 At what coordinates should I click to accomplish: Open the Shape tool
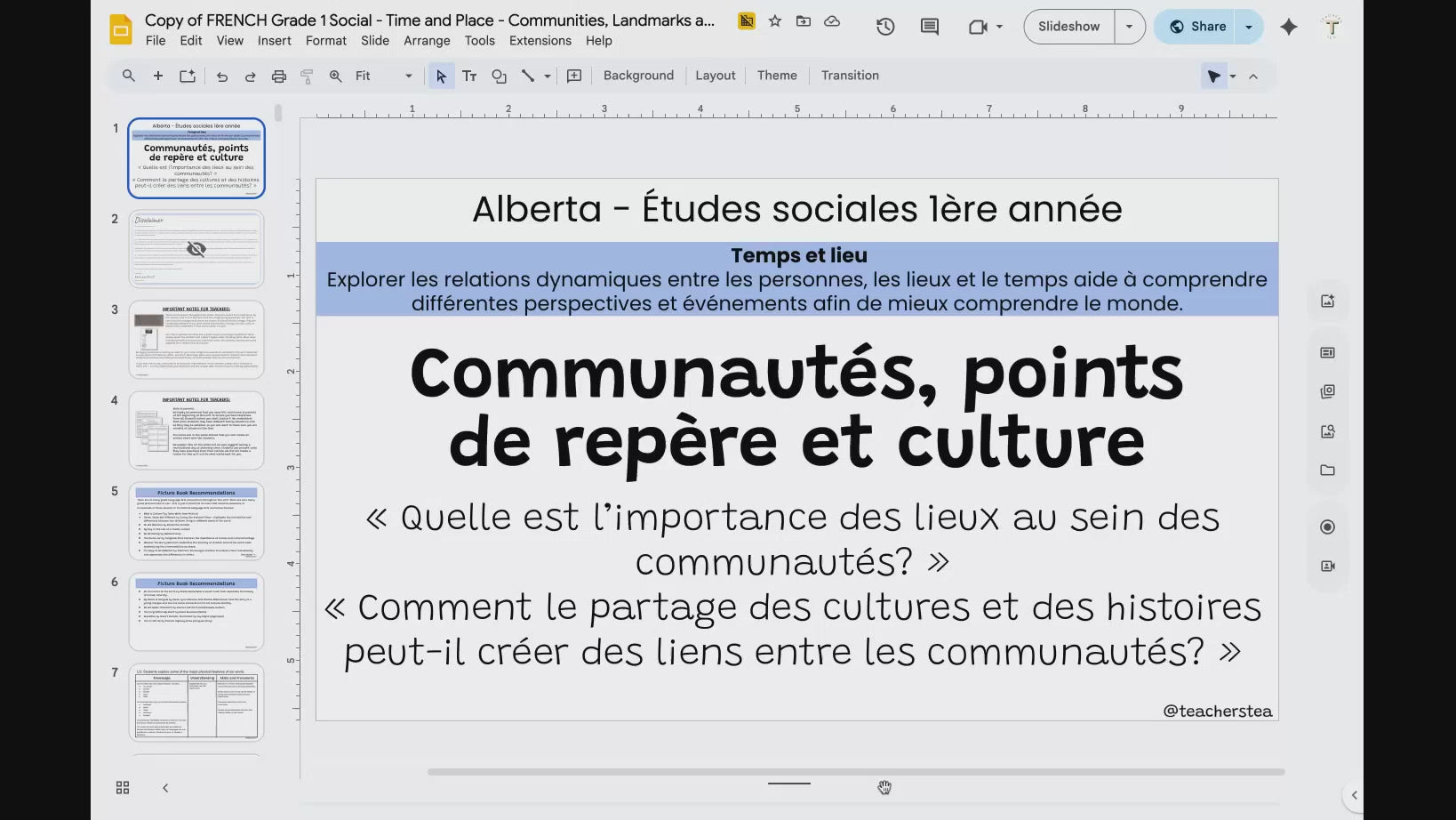coord(500,76)
